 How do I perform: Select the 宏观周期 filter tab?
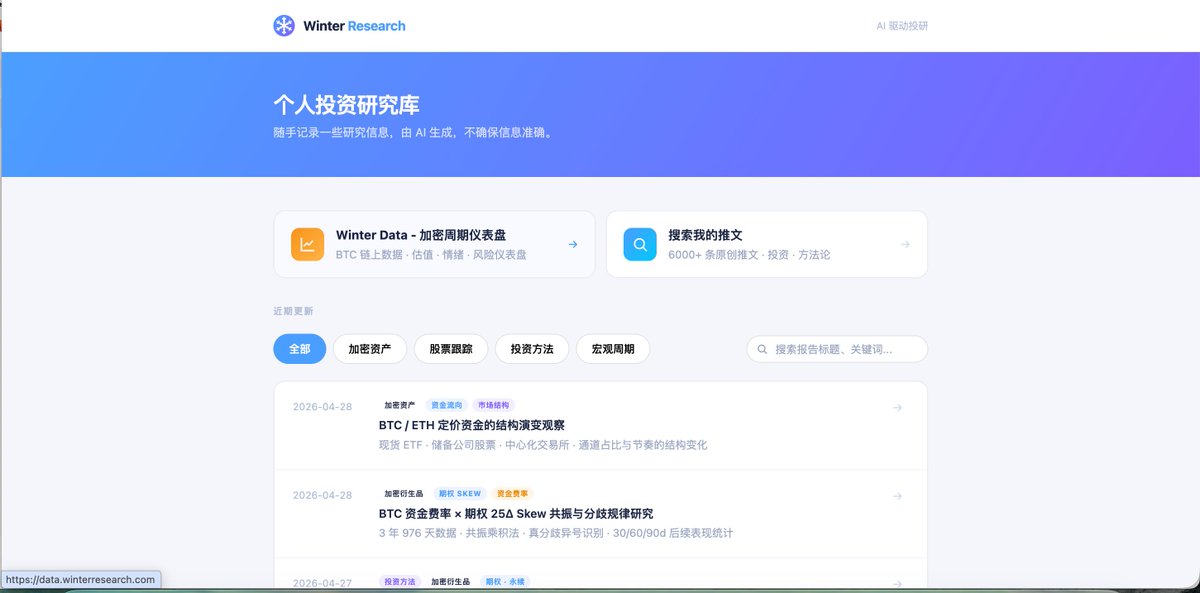(613, 349)
